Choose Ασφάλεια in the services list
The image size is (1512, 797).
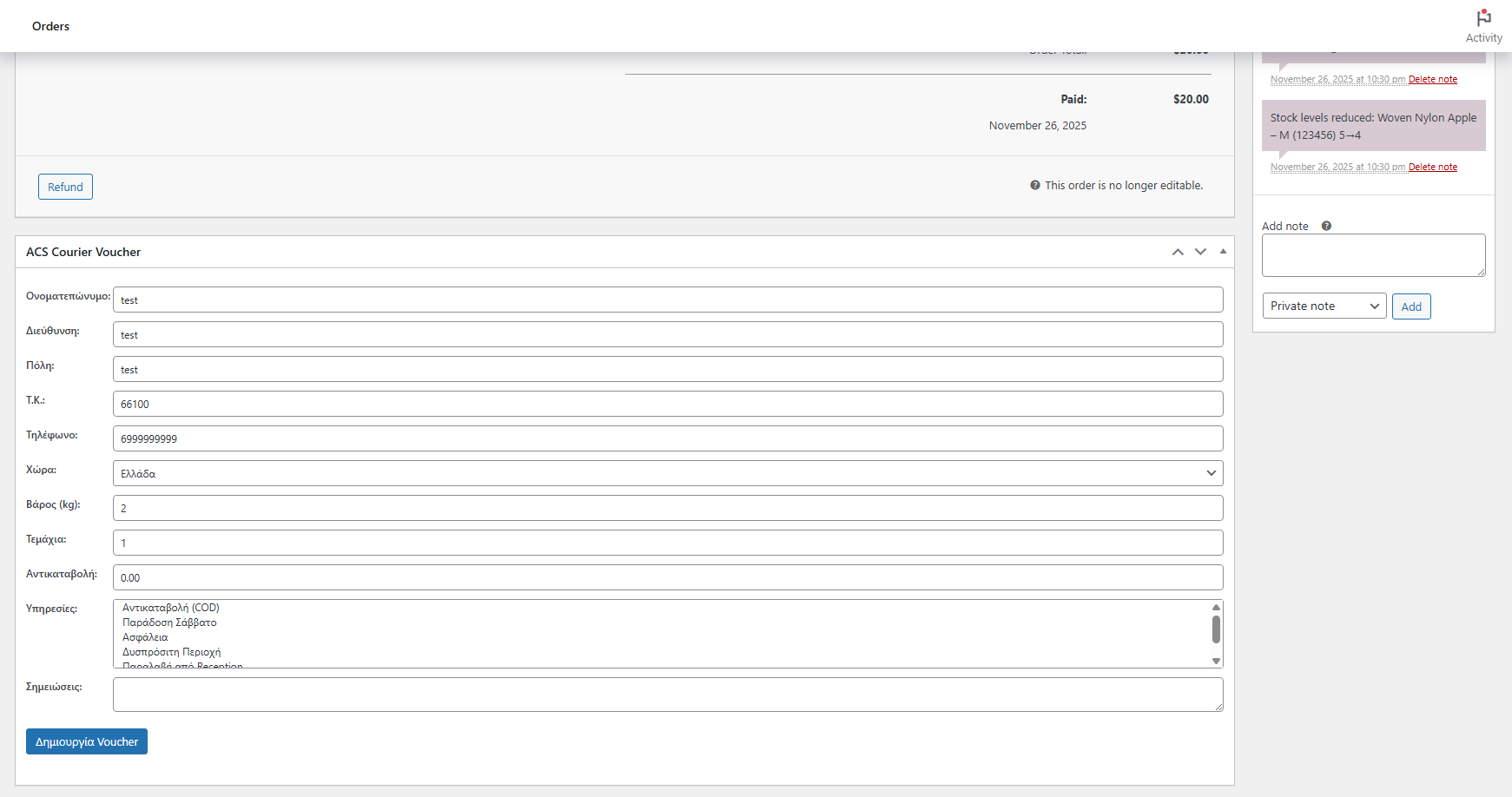145,637
